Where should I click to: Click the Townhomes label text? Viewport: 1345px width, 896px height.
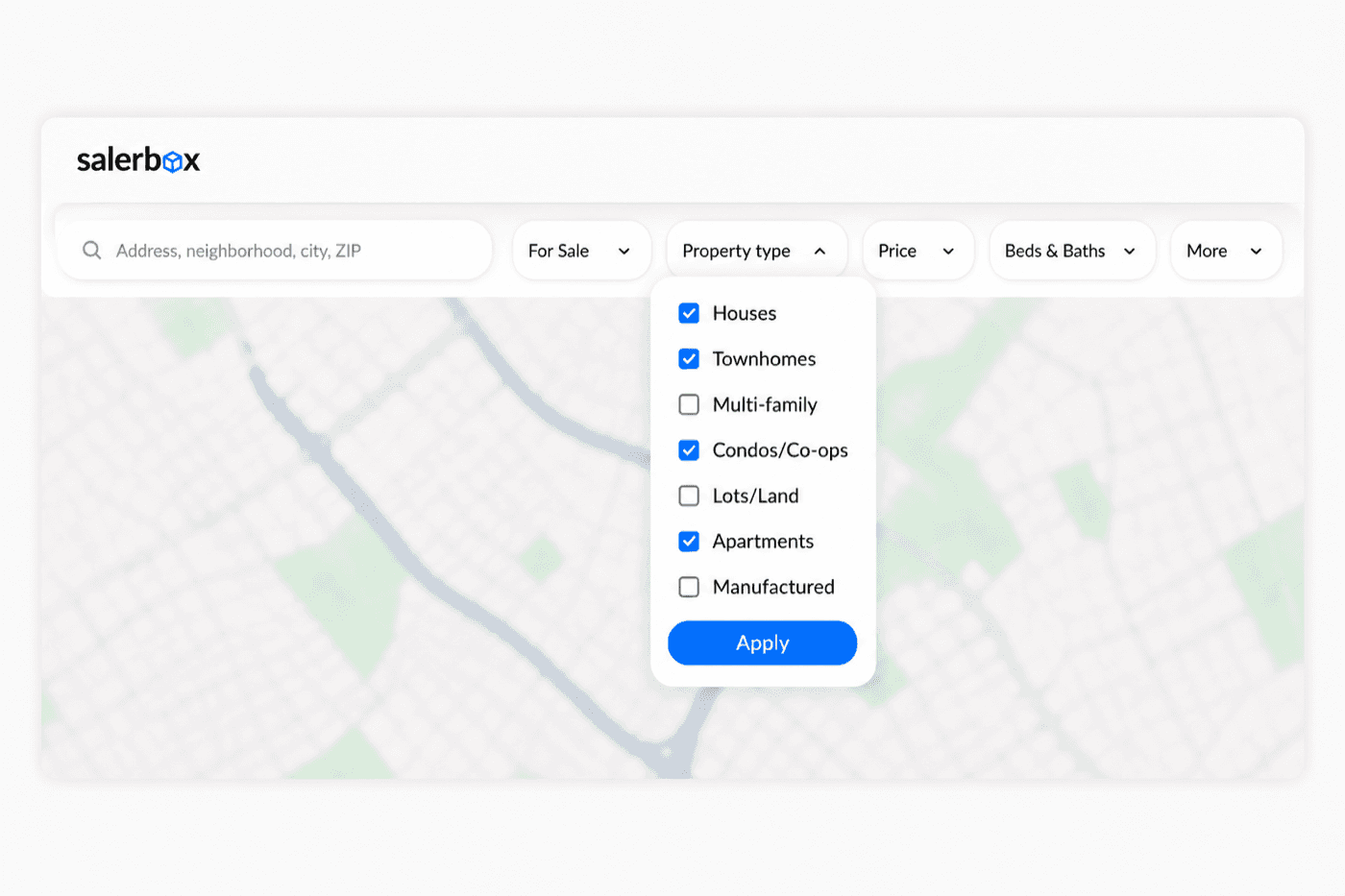click(764, 359)
